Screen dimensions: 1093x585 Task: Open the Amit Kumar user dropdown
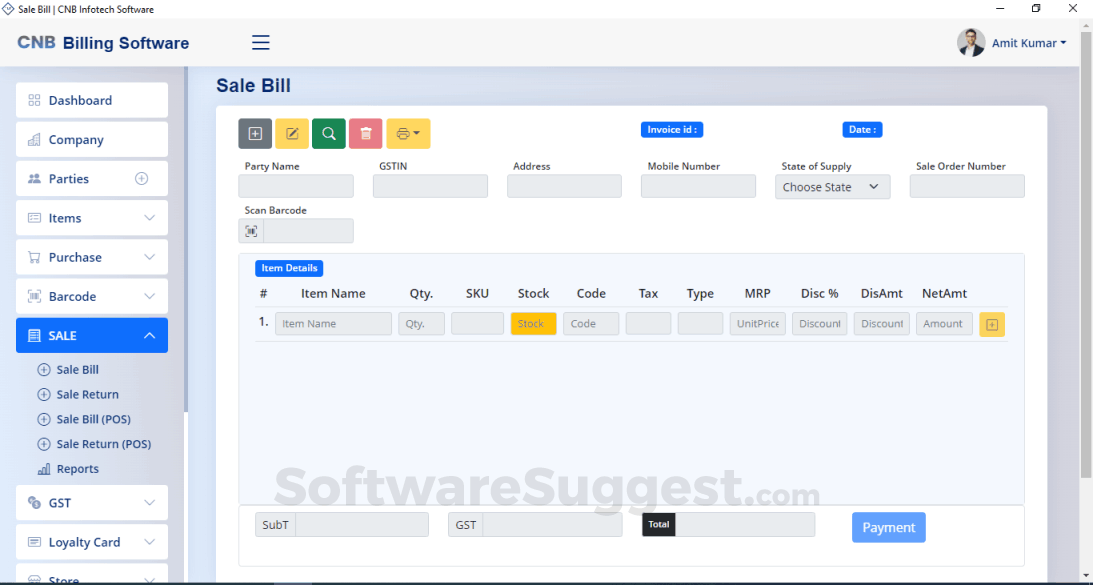pyautogui.click(x=1029, y=43)
